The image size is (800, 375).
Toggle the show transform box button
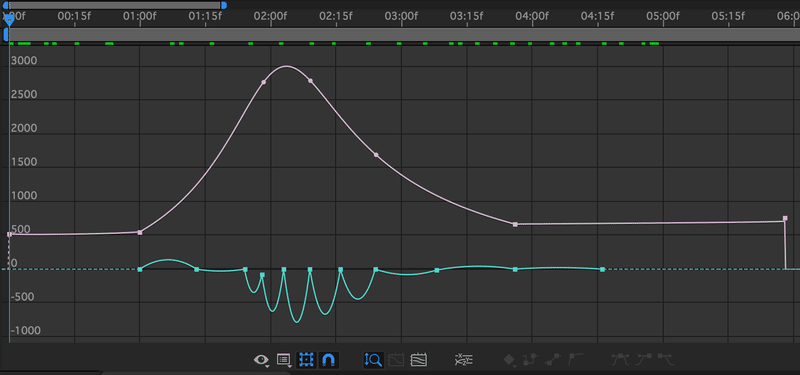tap(306, 360)
